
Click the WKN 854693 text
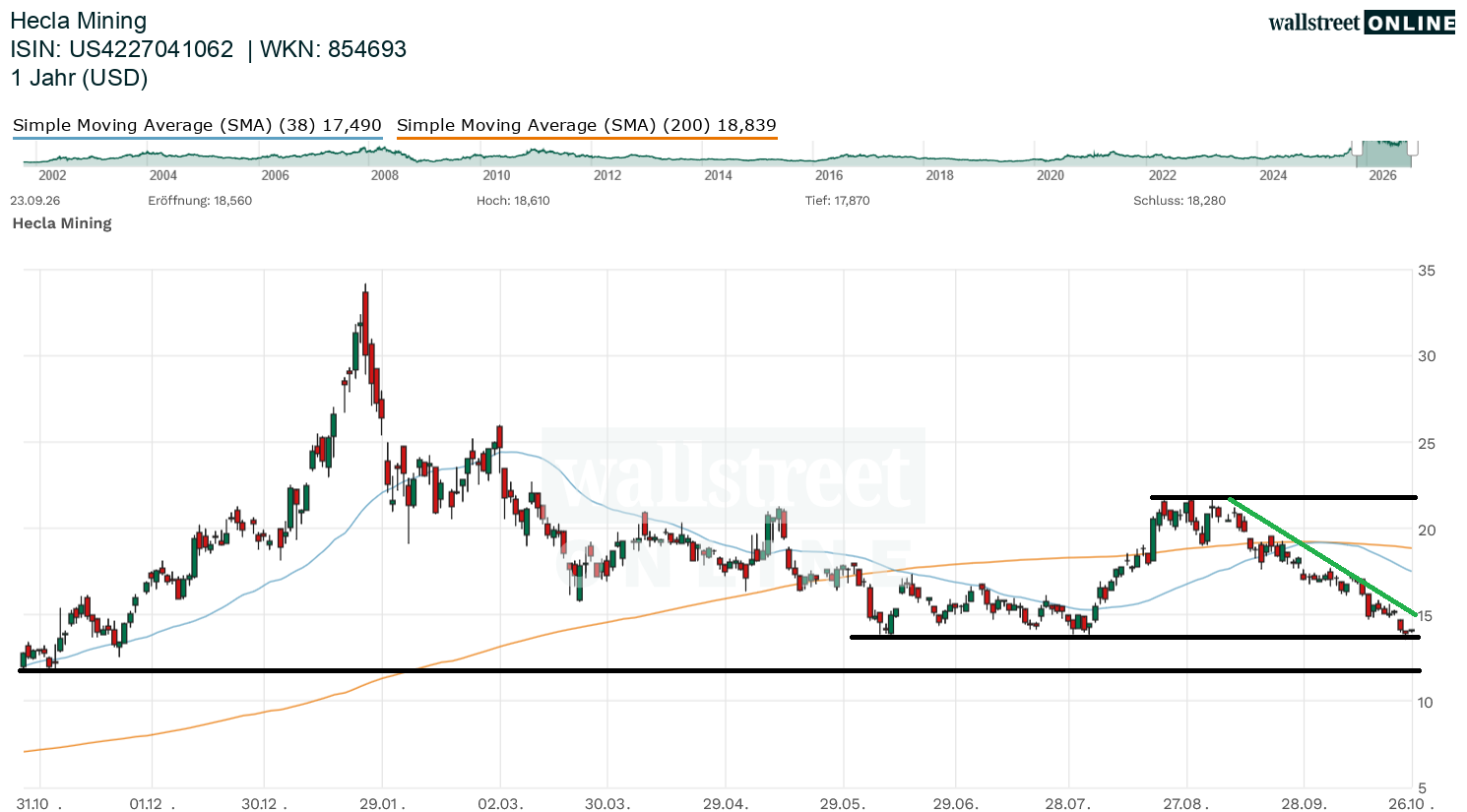pos(333,49)
